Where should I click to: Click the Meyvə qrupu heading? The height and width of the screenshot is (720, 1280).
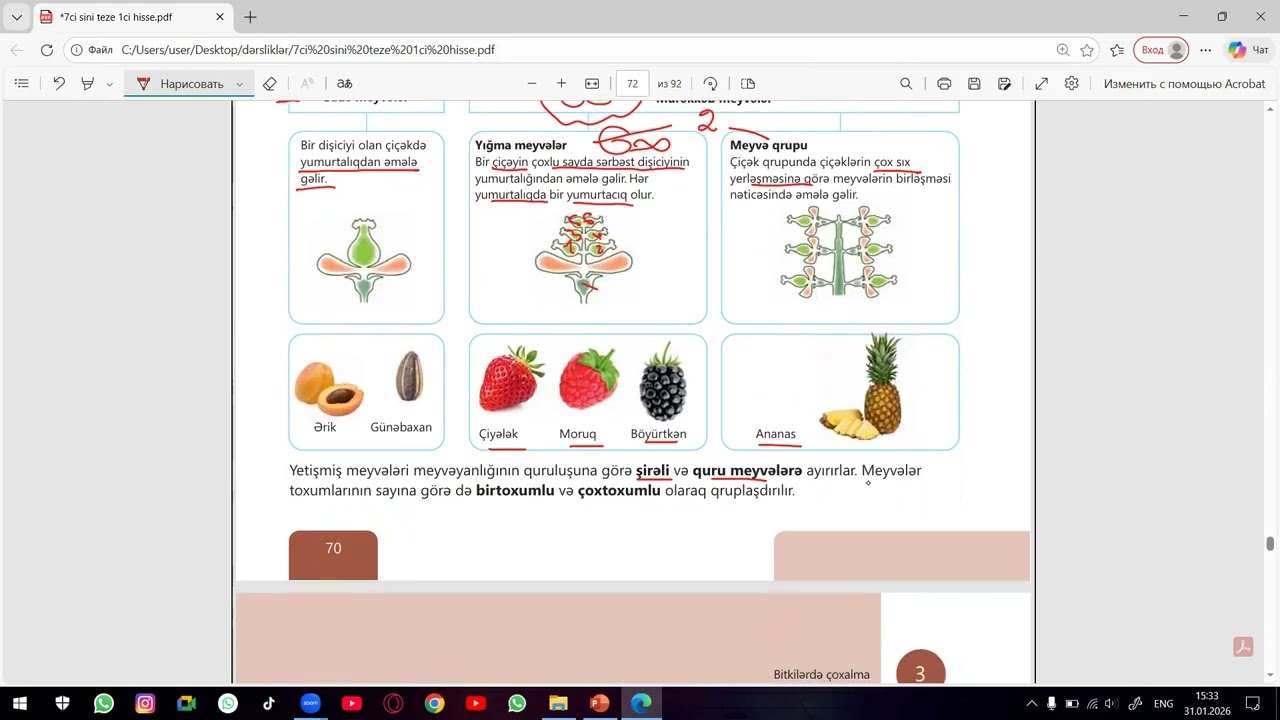pyautogui.click(x=768, y=145)
